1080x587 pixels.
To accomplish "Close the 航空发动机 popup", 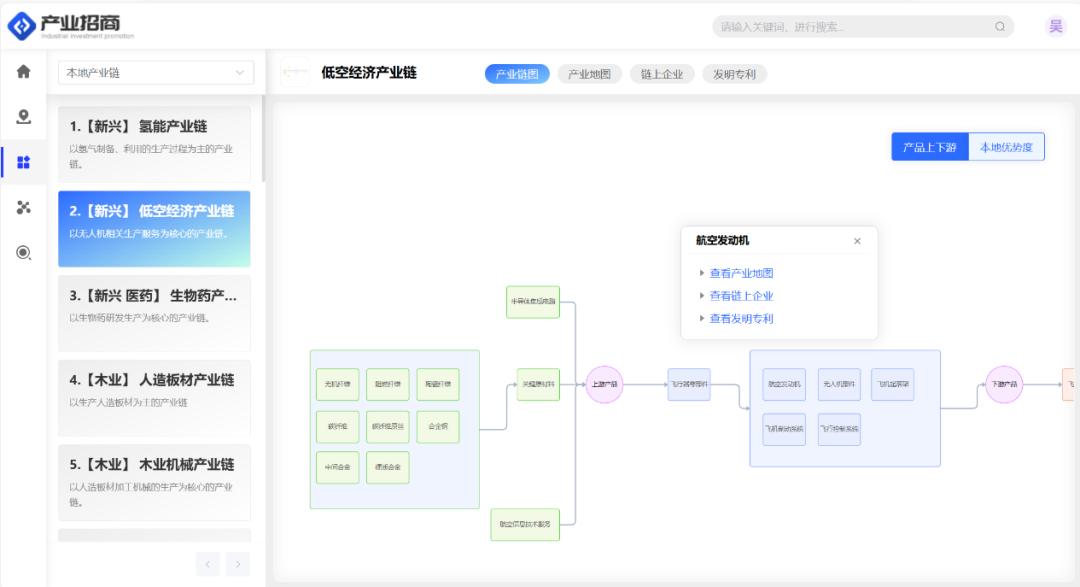I will [x=857, y=241].
